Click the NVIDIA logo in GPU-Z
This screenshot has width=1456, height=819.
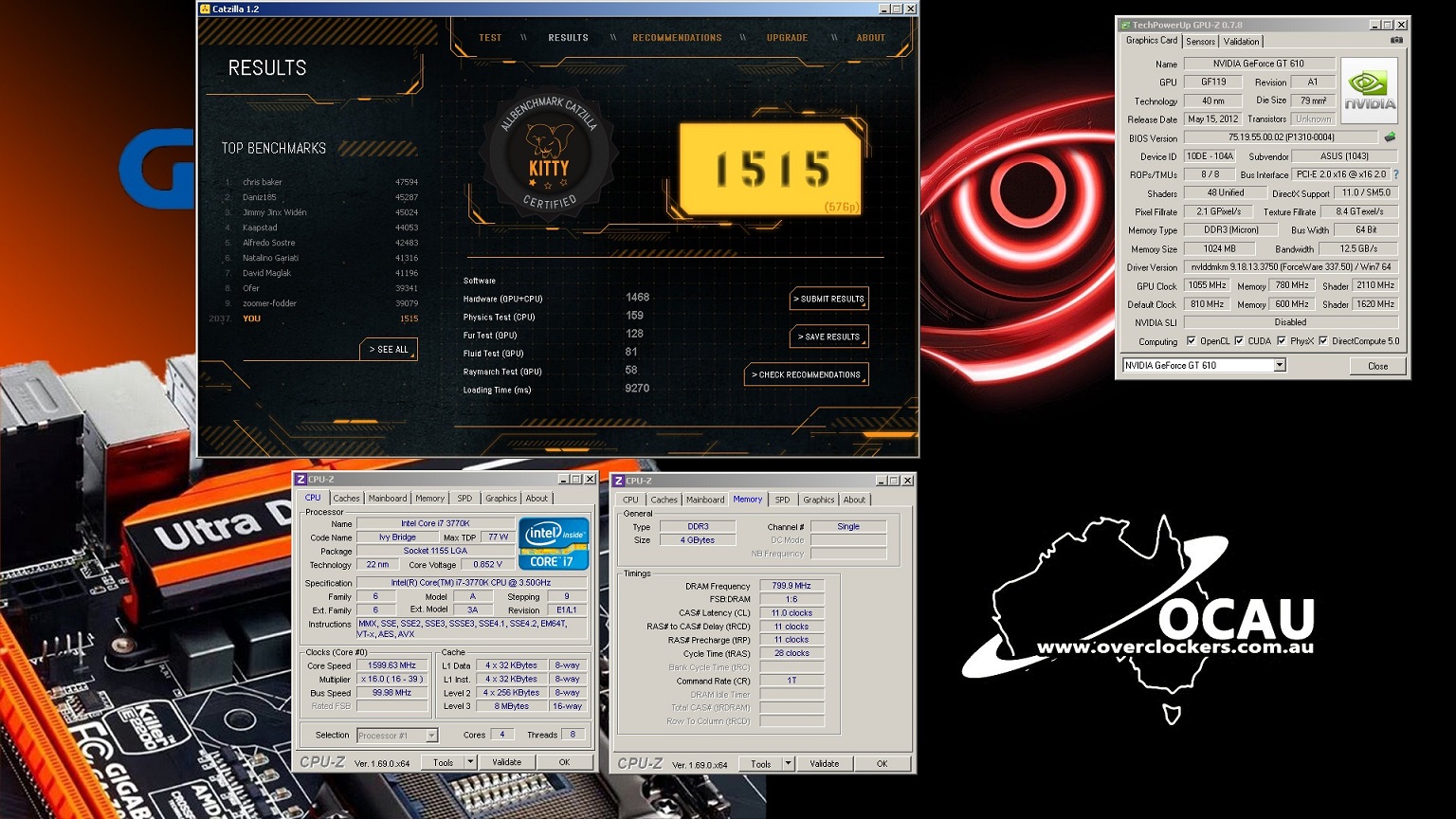tap(1369, 91)
